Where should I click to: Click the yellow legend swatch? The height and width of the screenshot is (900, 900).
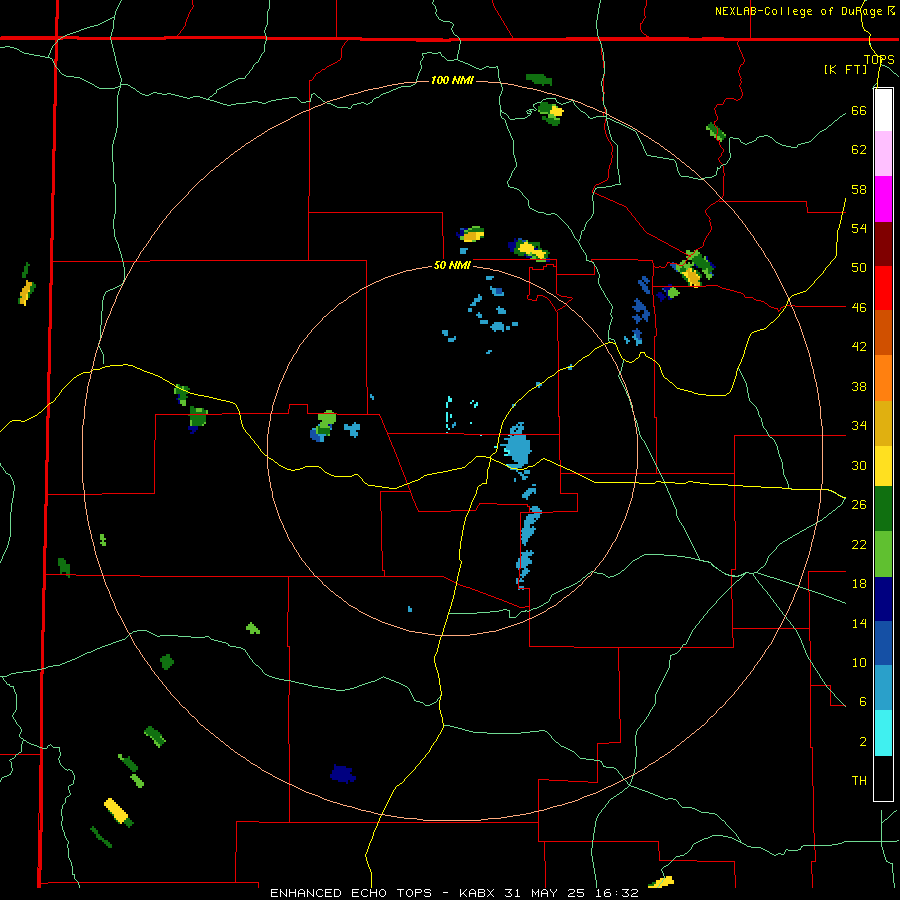[x=883, y=466]
